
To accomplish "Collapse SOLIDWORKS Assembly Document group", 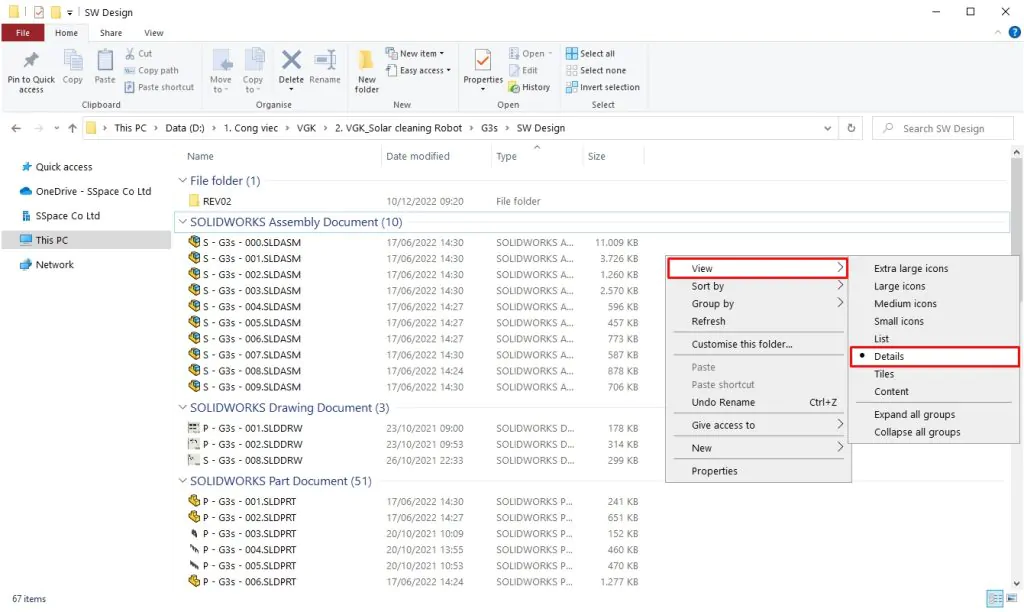I will pos(183,222).
